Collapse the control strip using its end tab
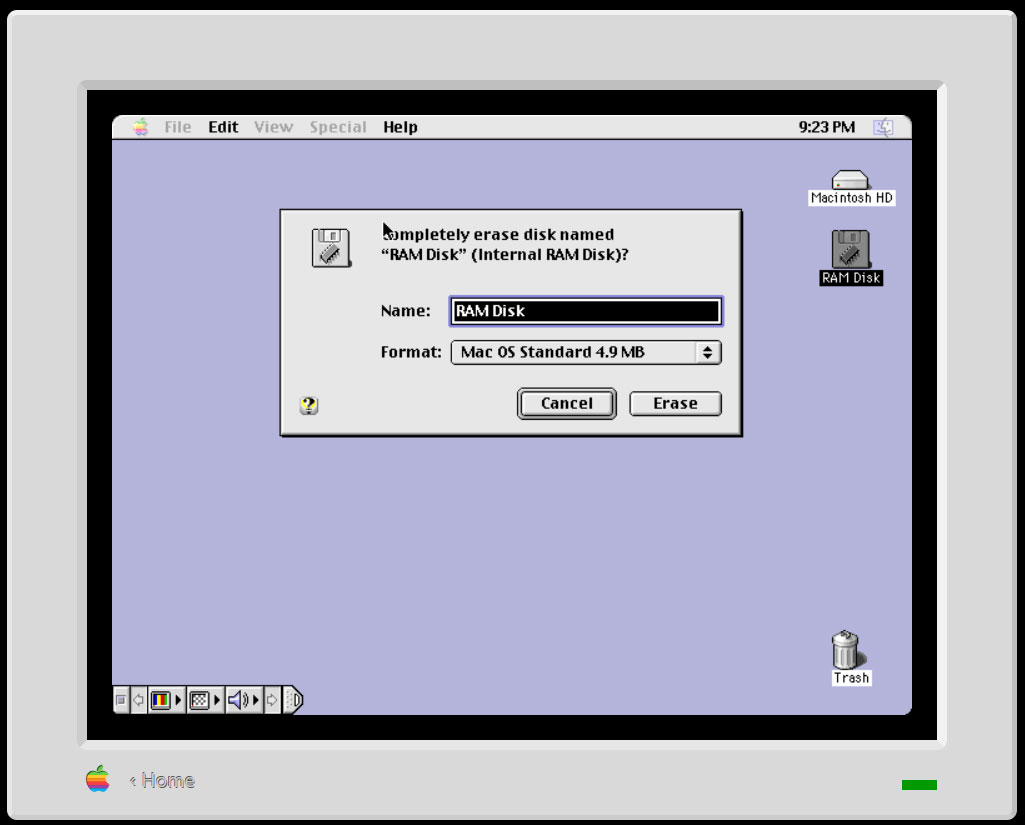 295,700
